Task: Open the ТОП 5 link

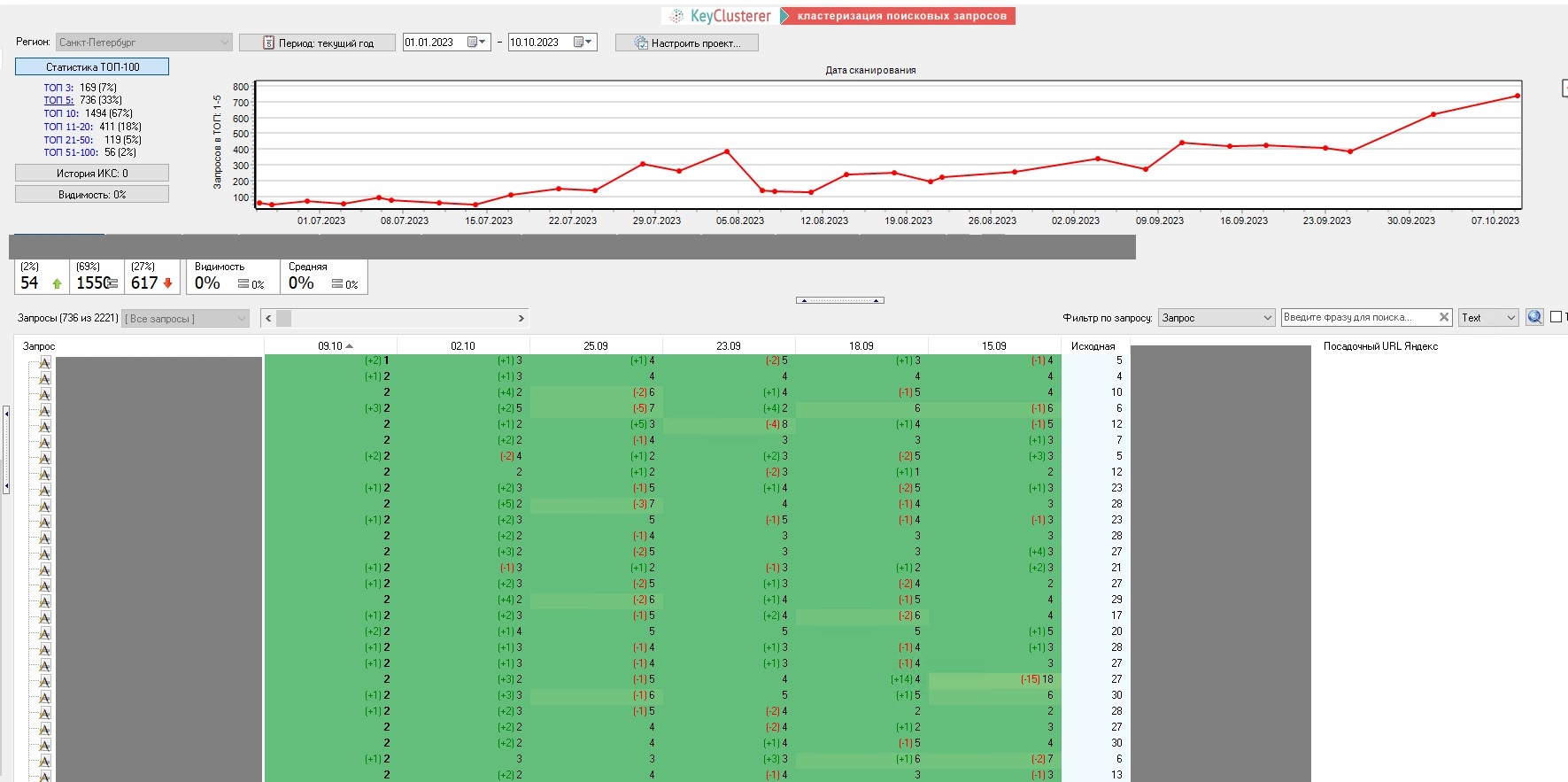Action: click(58, 100)
